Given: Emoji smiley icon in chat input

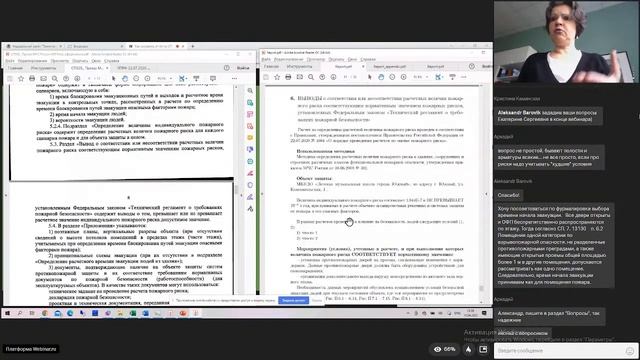Looking at the screenshot, I should (x=630, y=351).
